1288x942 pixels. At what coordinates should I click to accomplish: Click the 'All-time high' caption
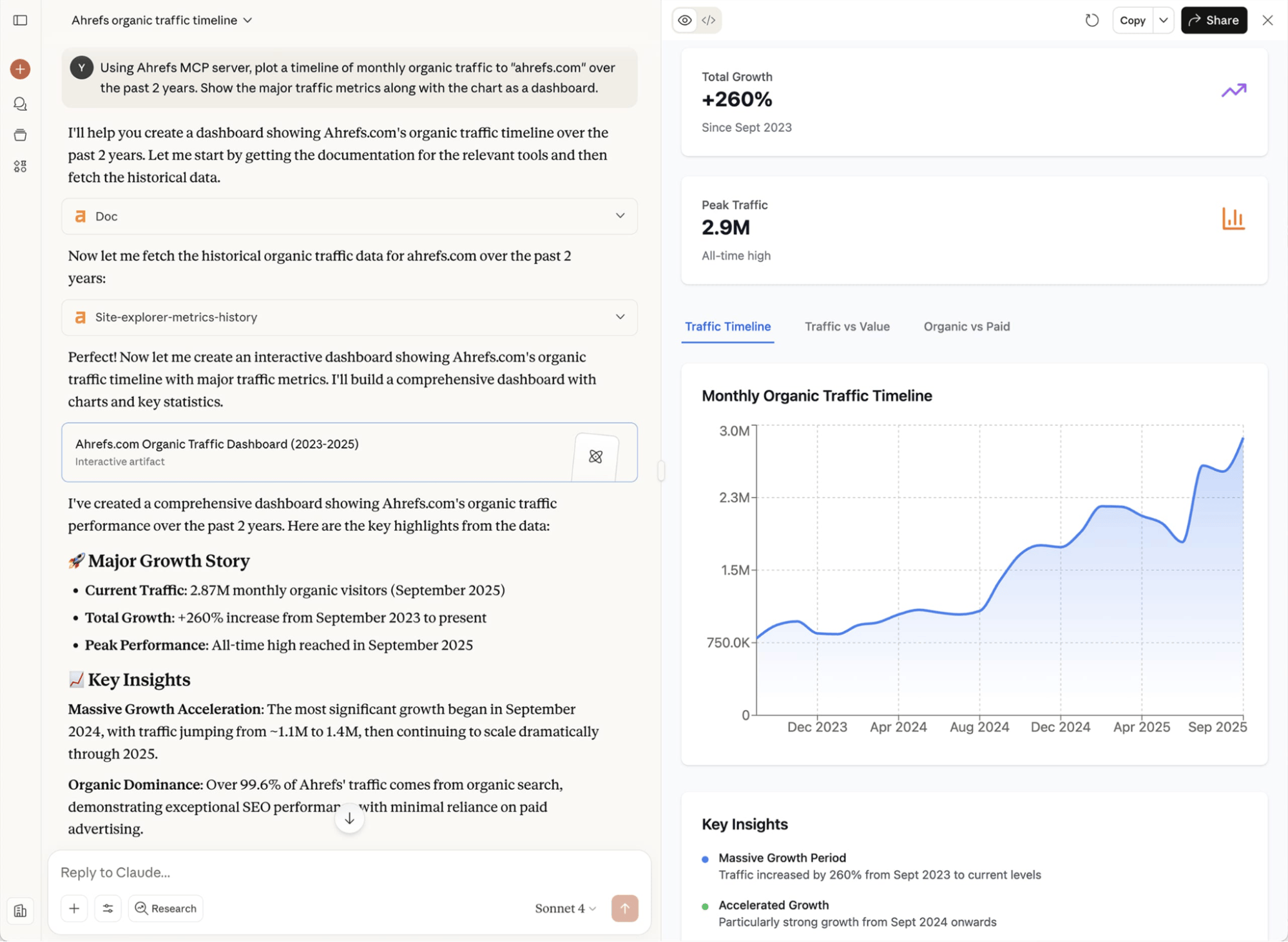click(736, 256)
